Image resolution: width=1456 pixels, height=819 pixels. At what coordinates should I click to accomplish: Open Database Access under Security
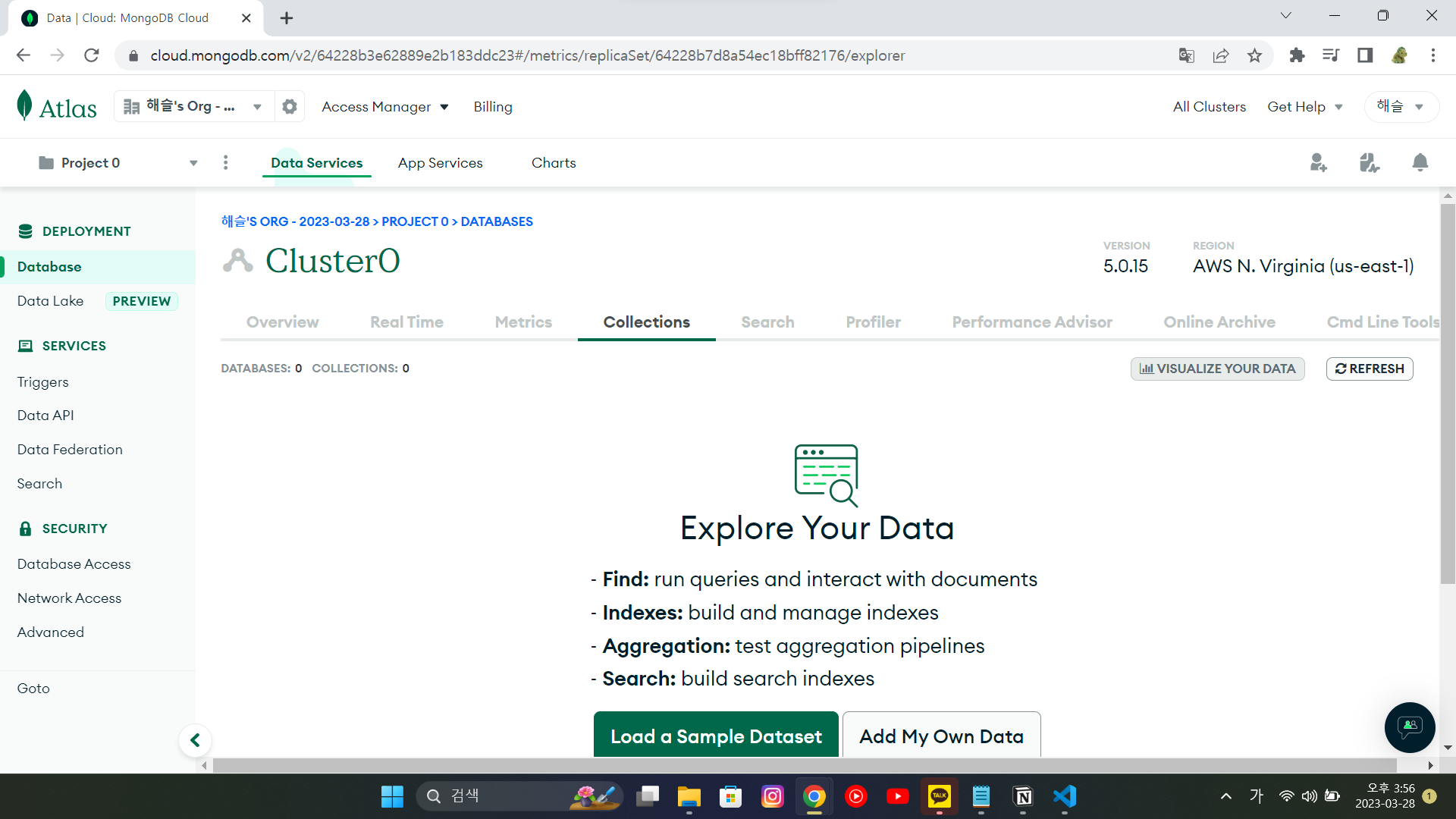(x=74, y=564)
